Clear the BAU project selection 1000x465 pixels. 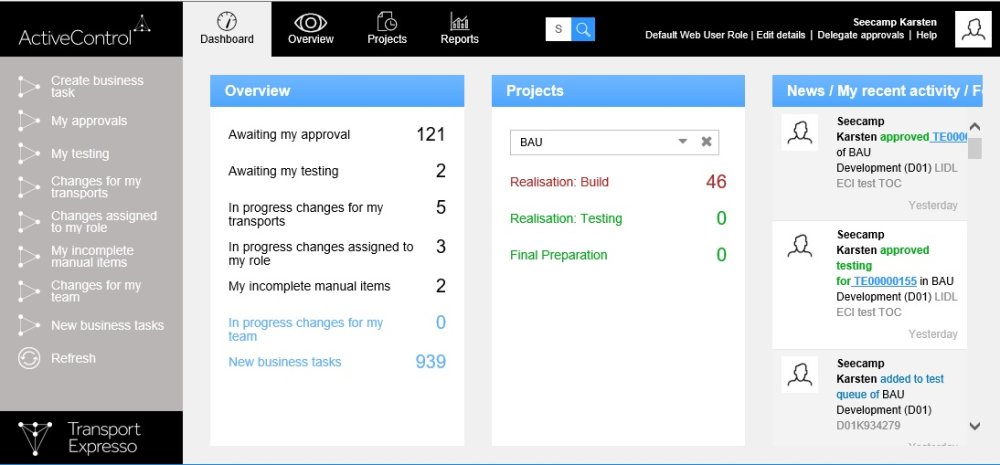coord(706,142)
